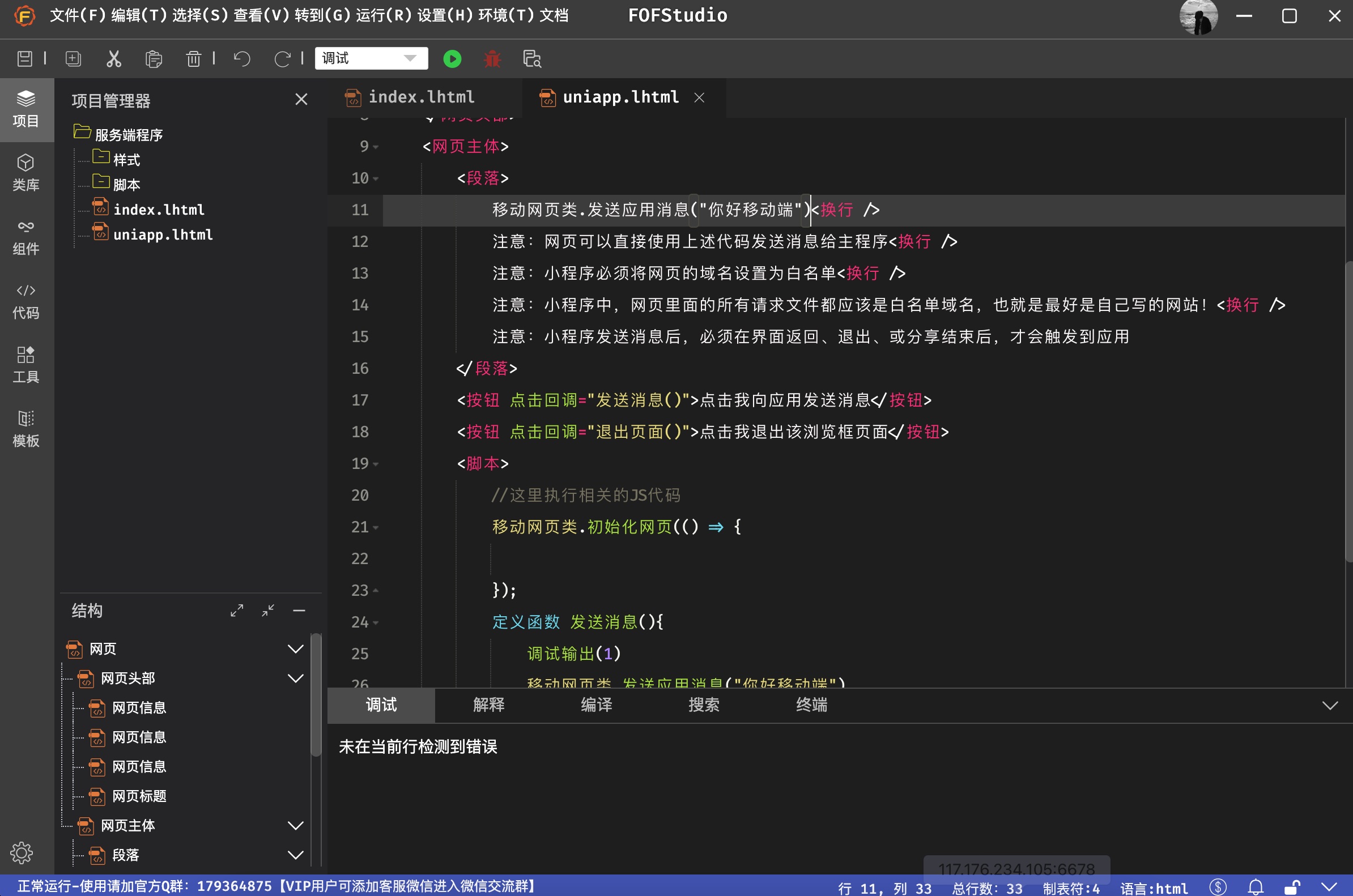
Task: Open the 类库 sidebar panel
Action: click(x=26, y=173)
